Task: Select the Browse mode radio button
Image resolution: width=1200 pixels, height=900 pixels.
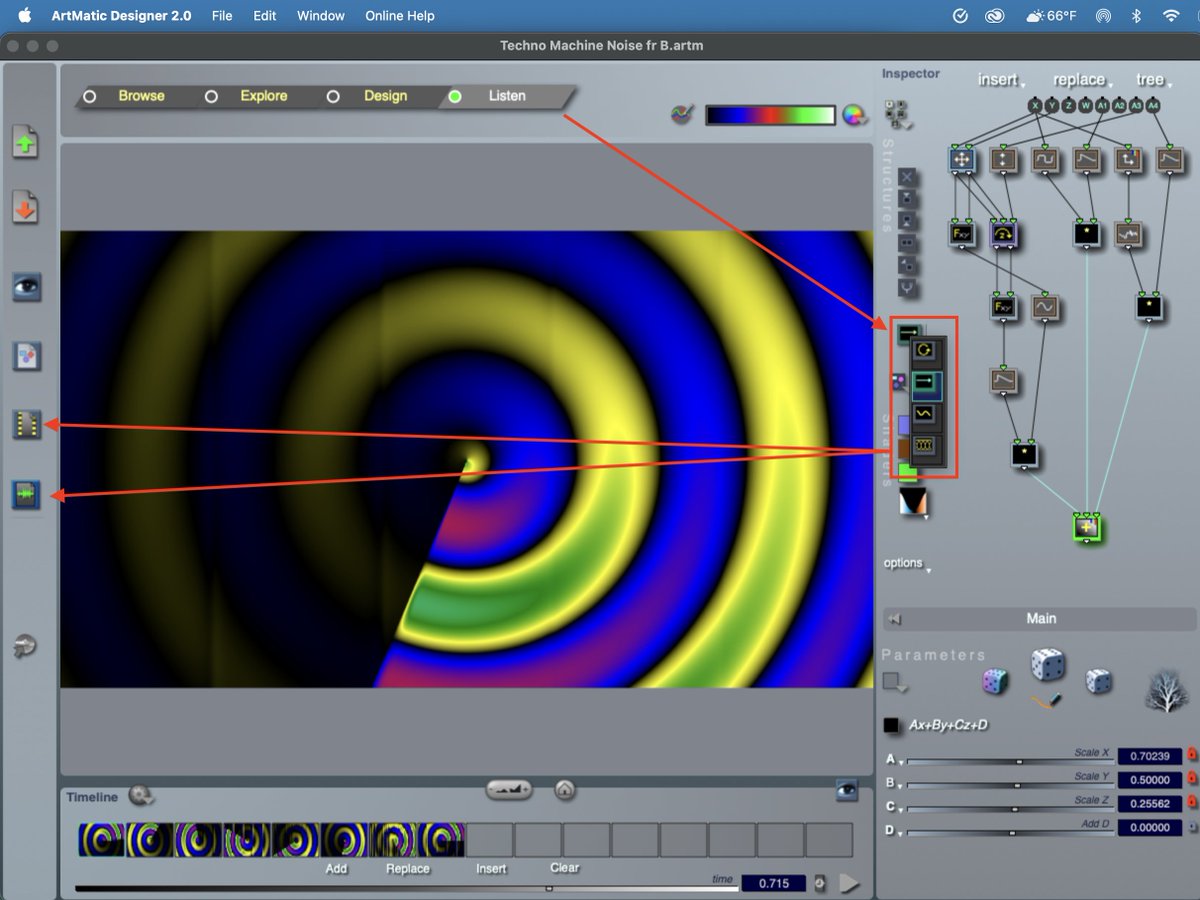Action: [90, 96]
